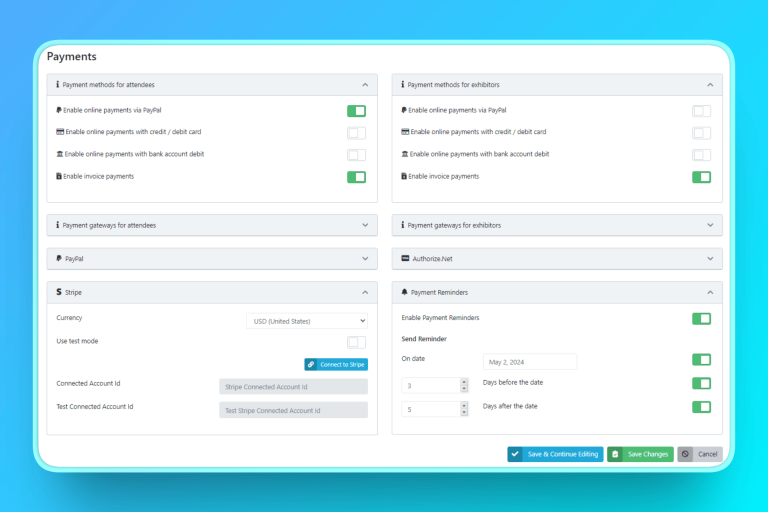The width and height of the screenshot is (768, 512).
Task: Click the card icon next to Authorize.Net
Action: pyautogui.click(x=405, y=258)
